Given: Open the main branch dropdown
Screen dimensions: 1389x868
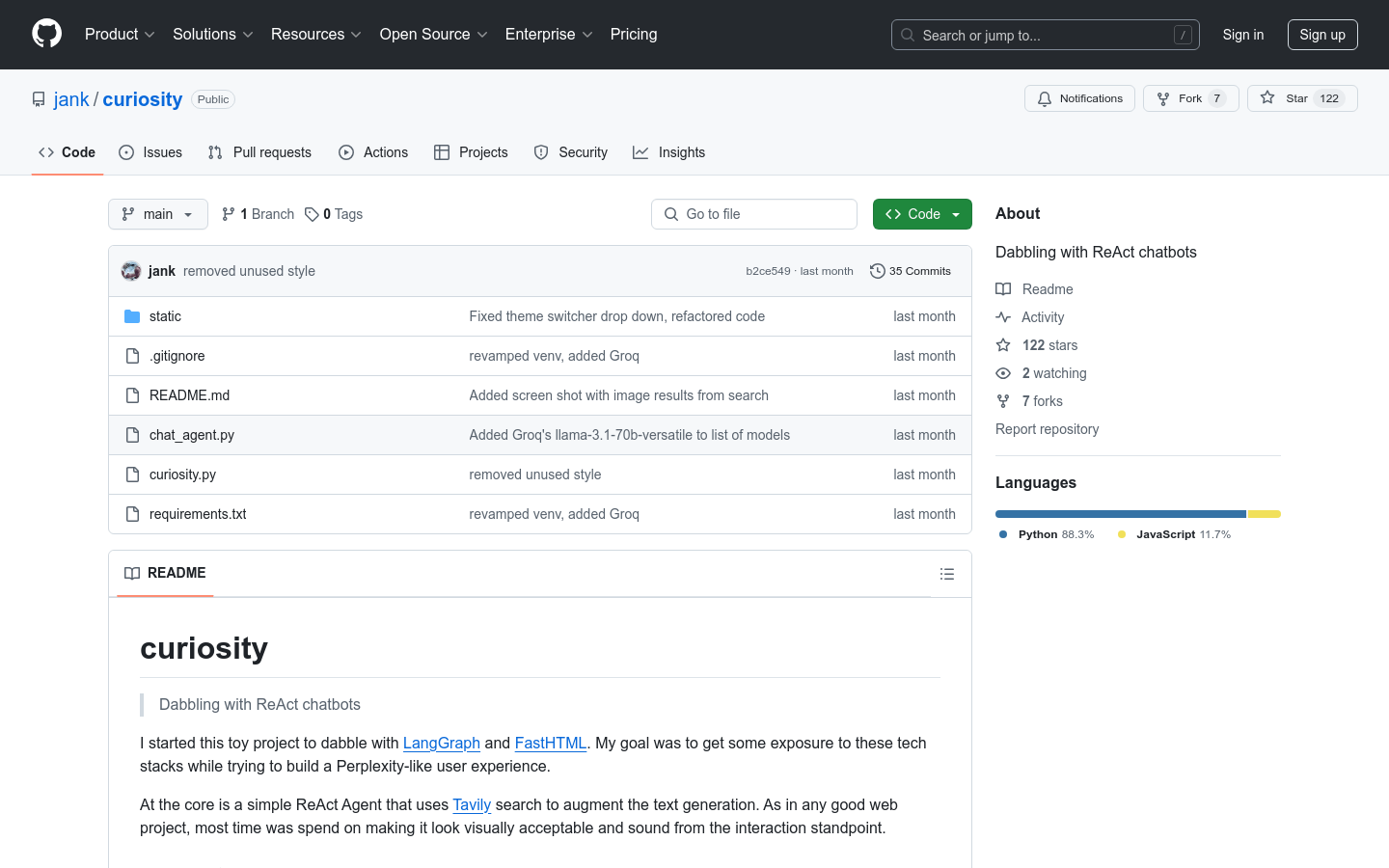Looking at the screenshot, I should point(158,214).
